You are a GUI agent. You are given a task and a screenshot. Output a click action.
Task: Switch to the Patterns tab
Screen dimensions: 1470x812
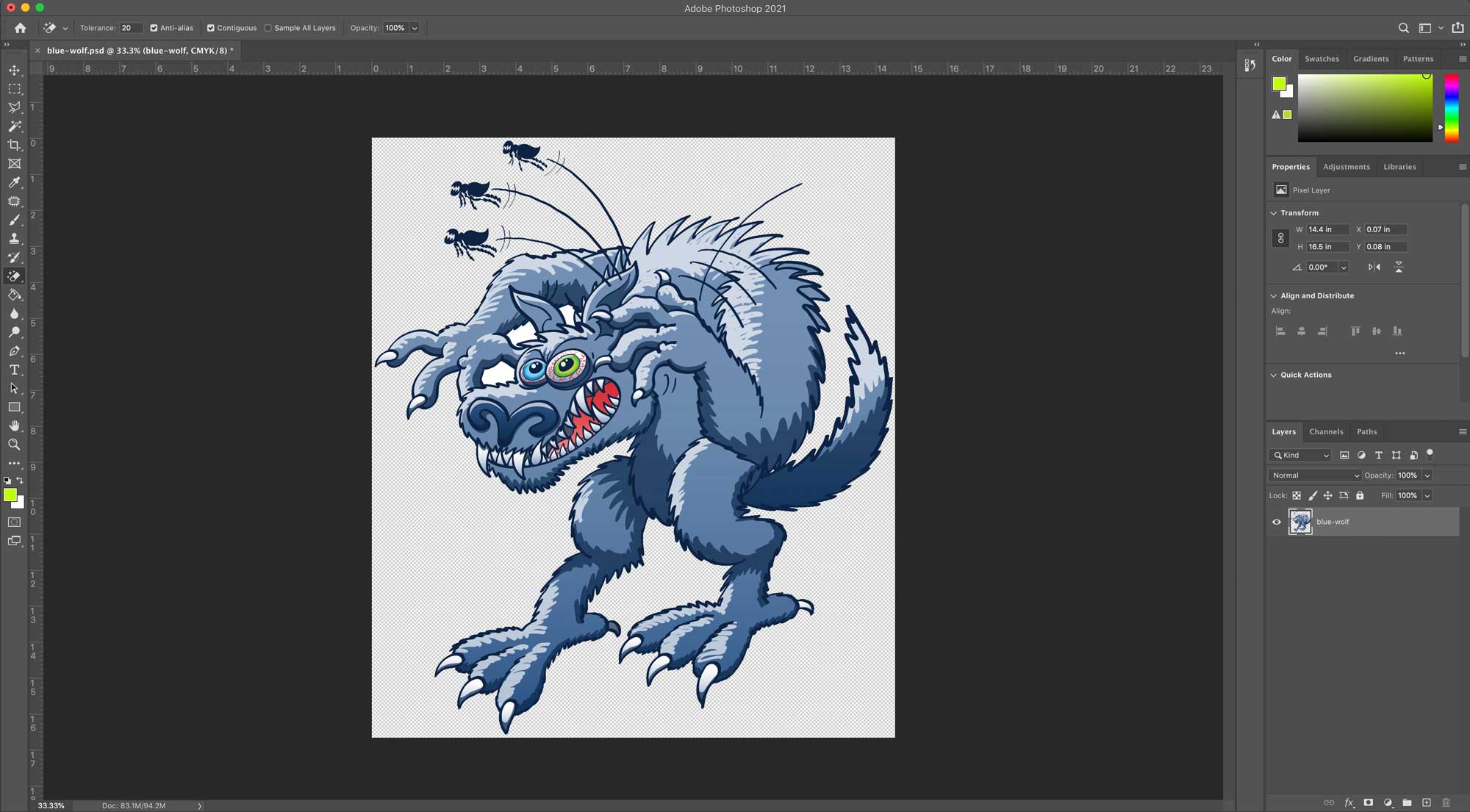pyautogui.click(x=1418, y=59)
